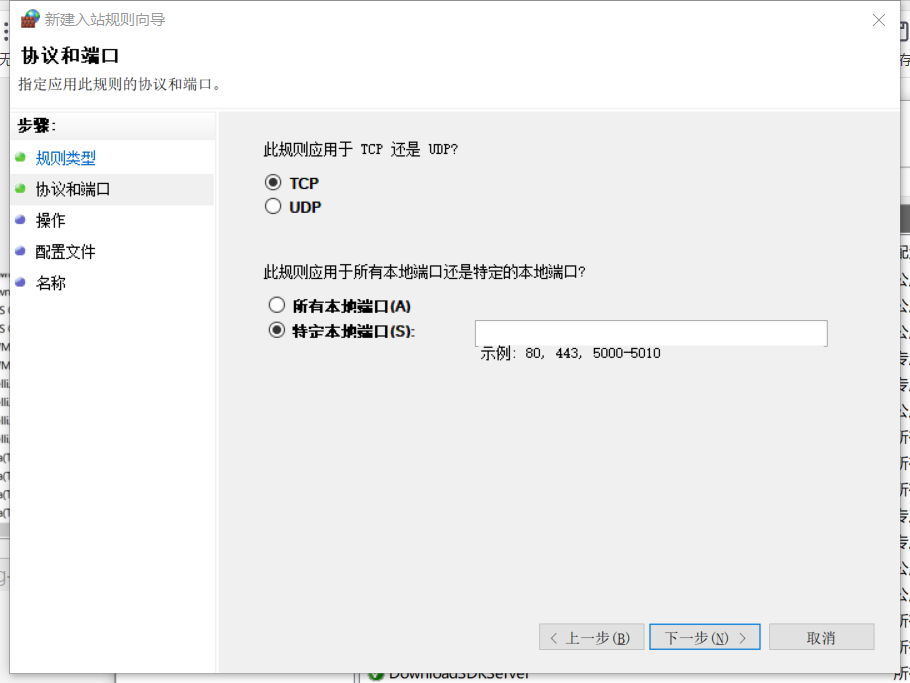Open the 规则类型 step link
Viewport: 910px width, 683px height.
tap(66, 158)
